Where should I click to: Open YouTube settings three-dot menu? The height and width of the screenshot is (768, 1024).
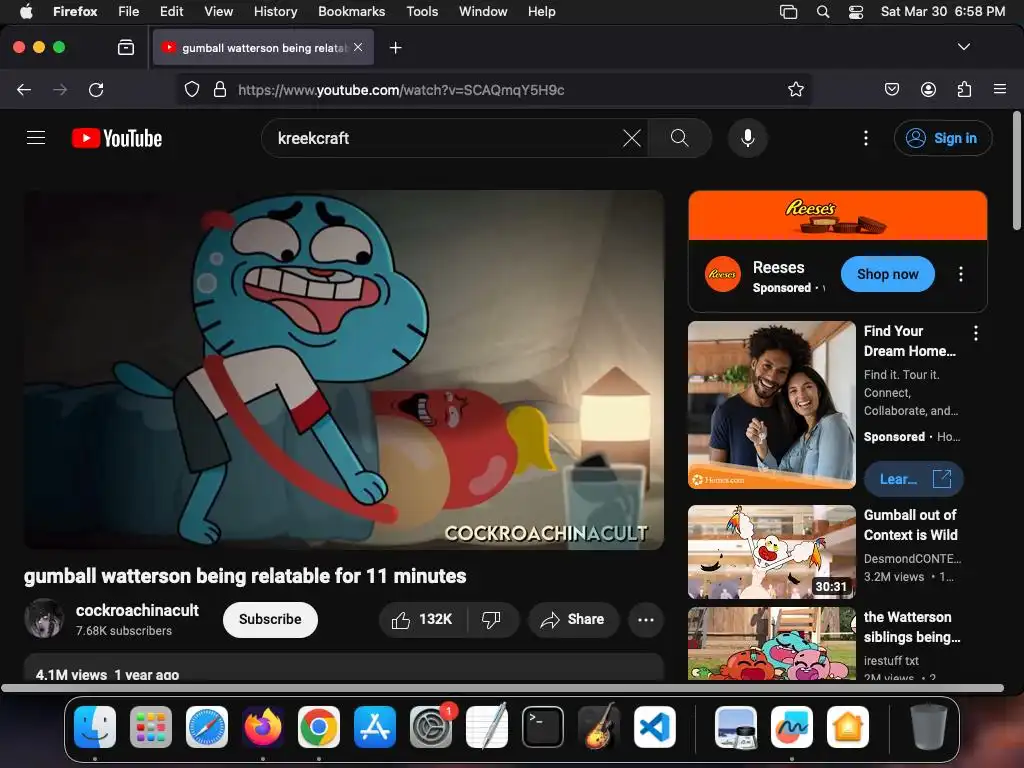(x=866, y=138)
